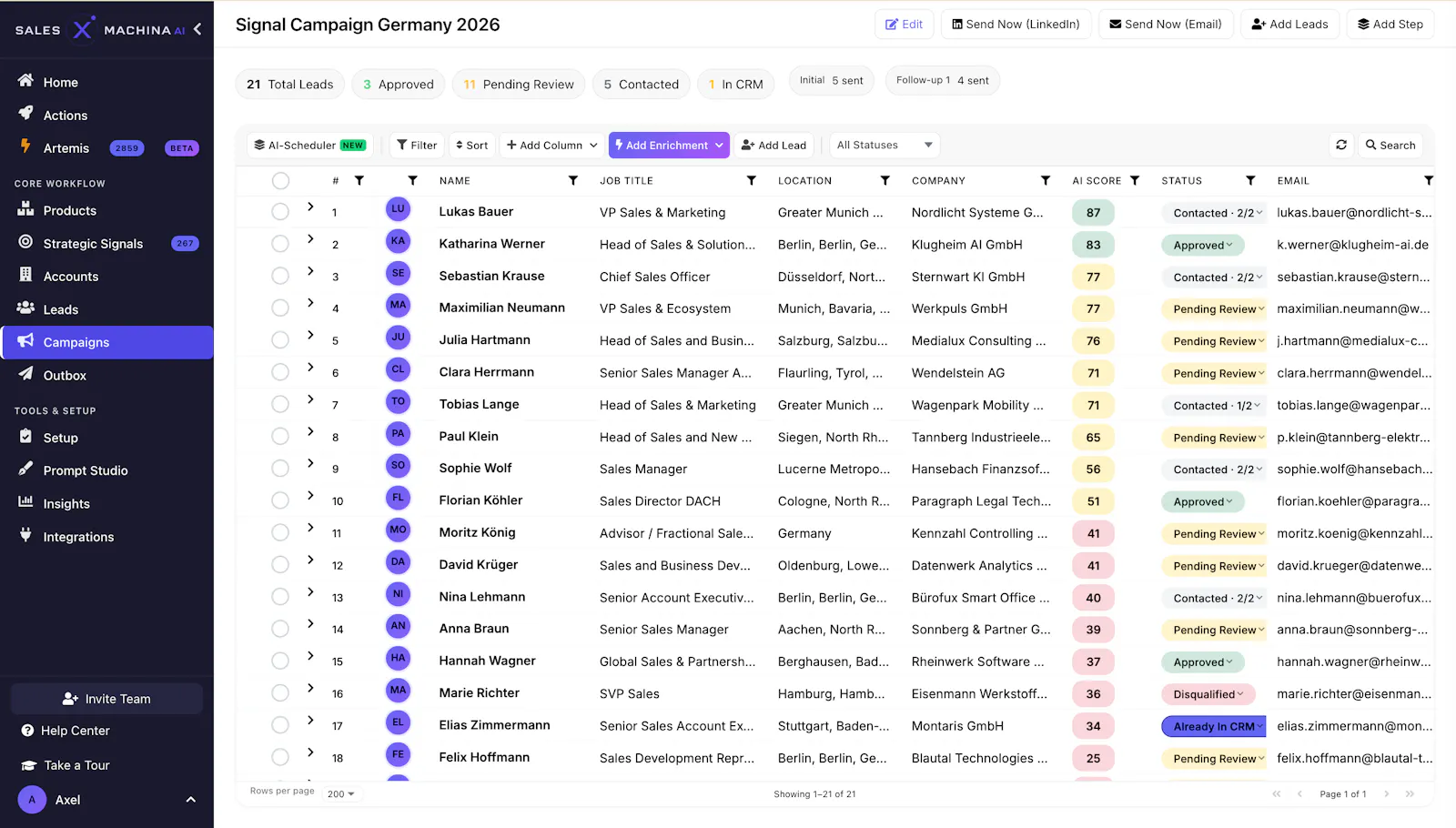Click the AI score 25 badge for Felix Hoffmann

(x=1093, y=758)
